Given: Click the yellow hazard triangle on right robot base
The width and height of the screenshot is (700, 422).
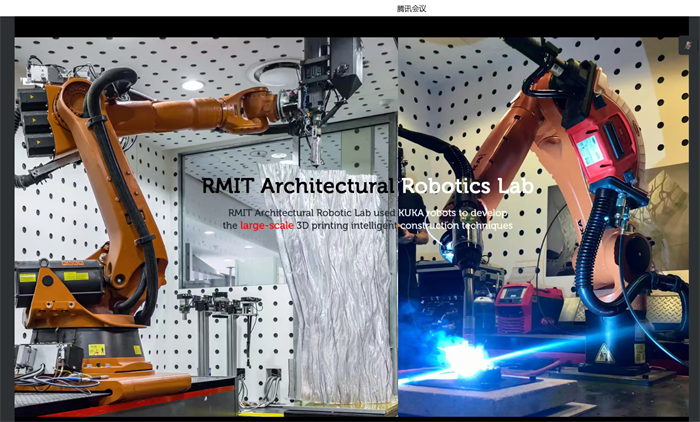Looking at the screenshot, I should (x=604, y=354).
